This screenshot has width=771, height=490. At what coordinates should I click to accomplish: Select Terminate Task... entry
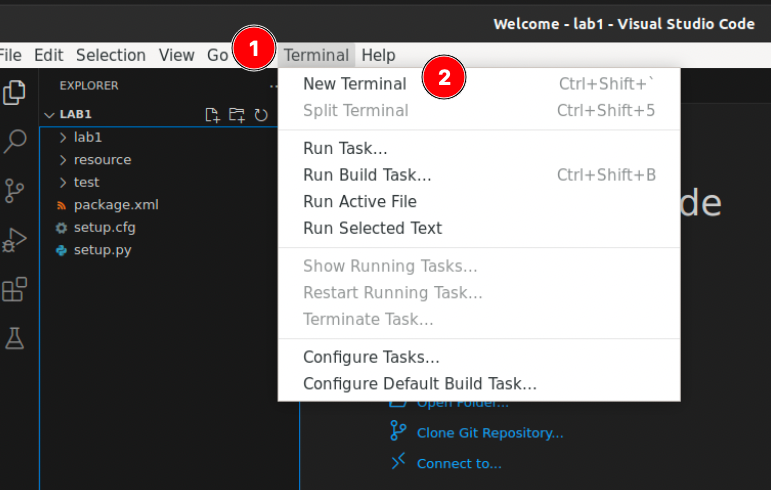click(479, 319)
